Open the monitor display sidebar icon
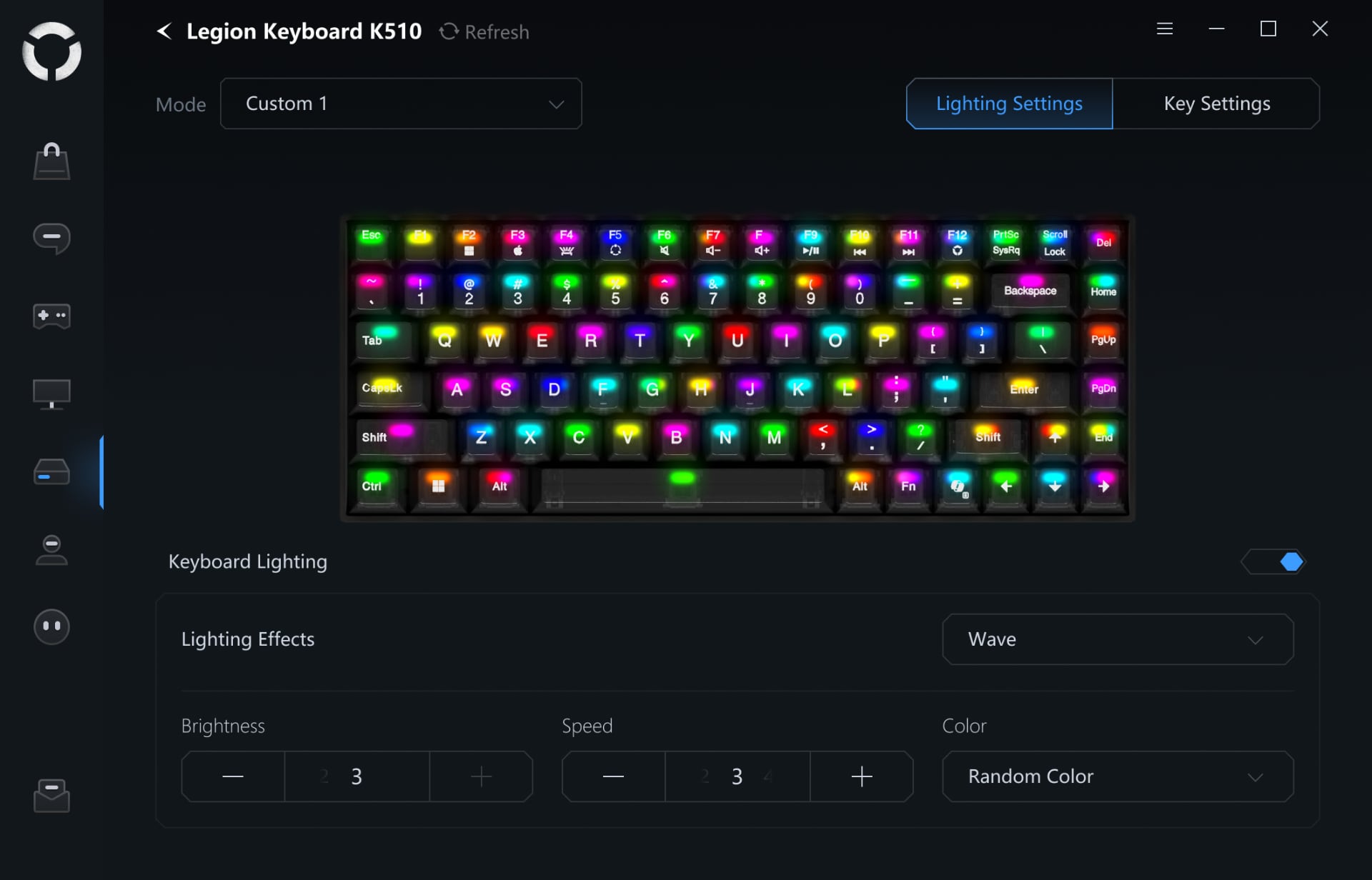 click(51, 394)
